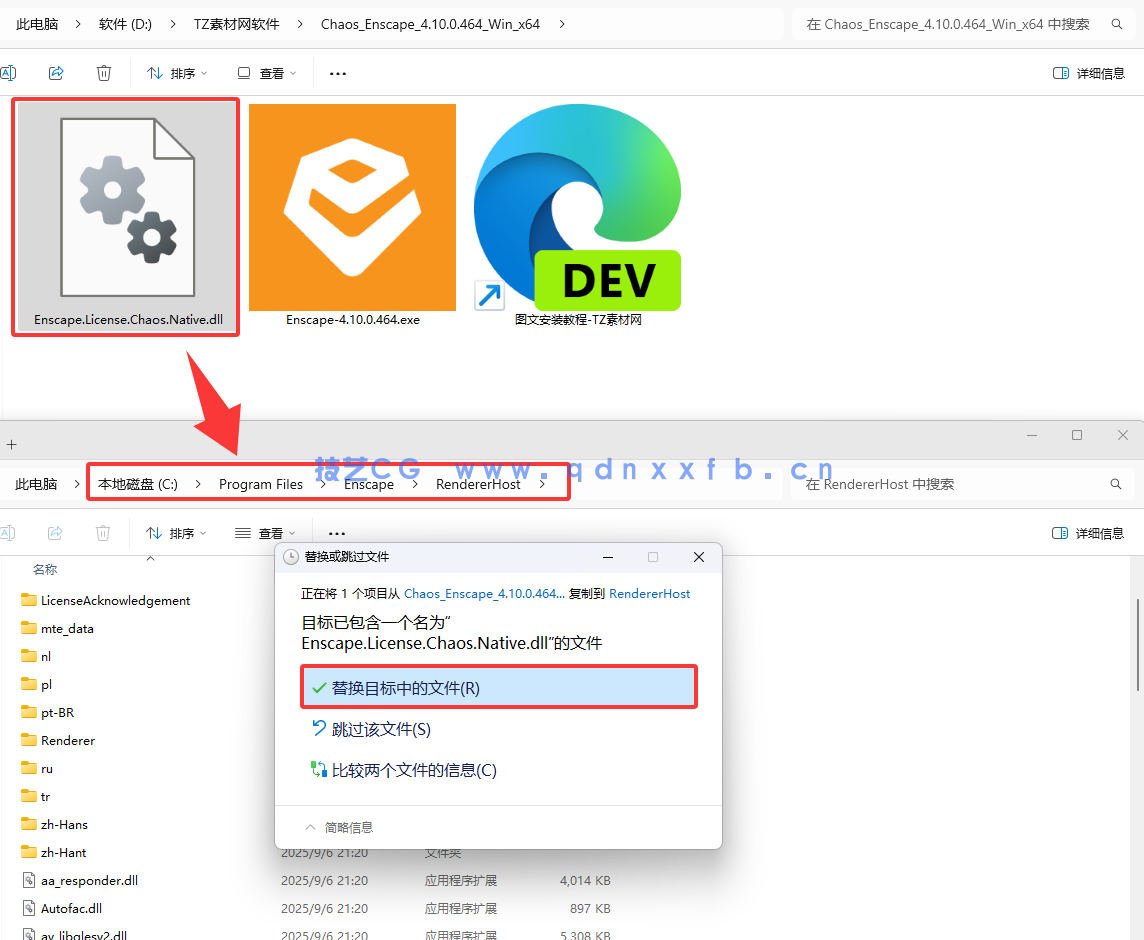1144x940 pixels.
Task: Toggle the 详细信息 pane in top window
Action: tap(1089, 73)
